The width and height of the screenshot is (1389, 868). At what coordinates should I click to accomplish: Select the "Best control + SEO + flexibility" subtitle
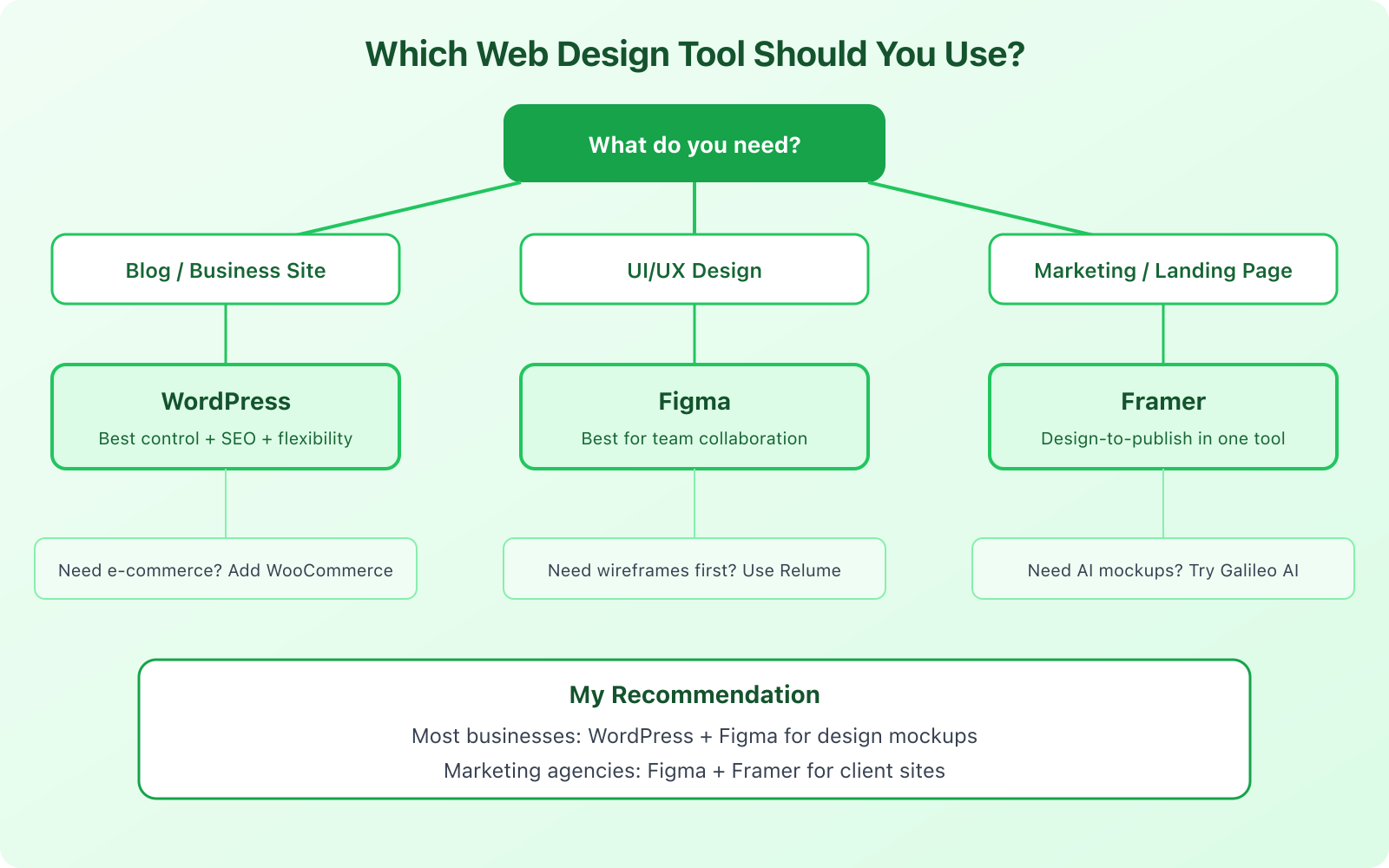tap(226, 438)
